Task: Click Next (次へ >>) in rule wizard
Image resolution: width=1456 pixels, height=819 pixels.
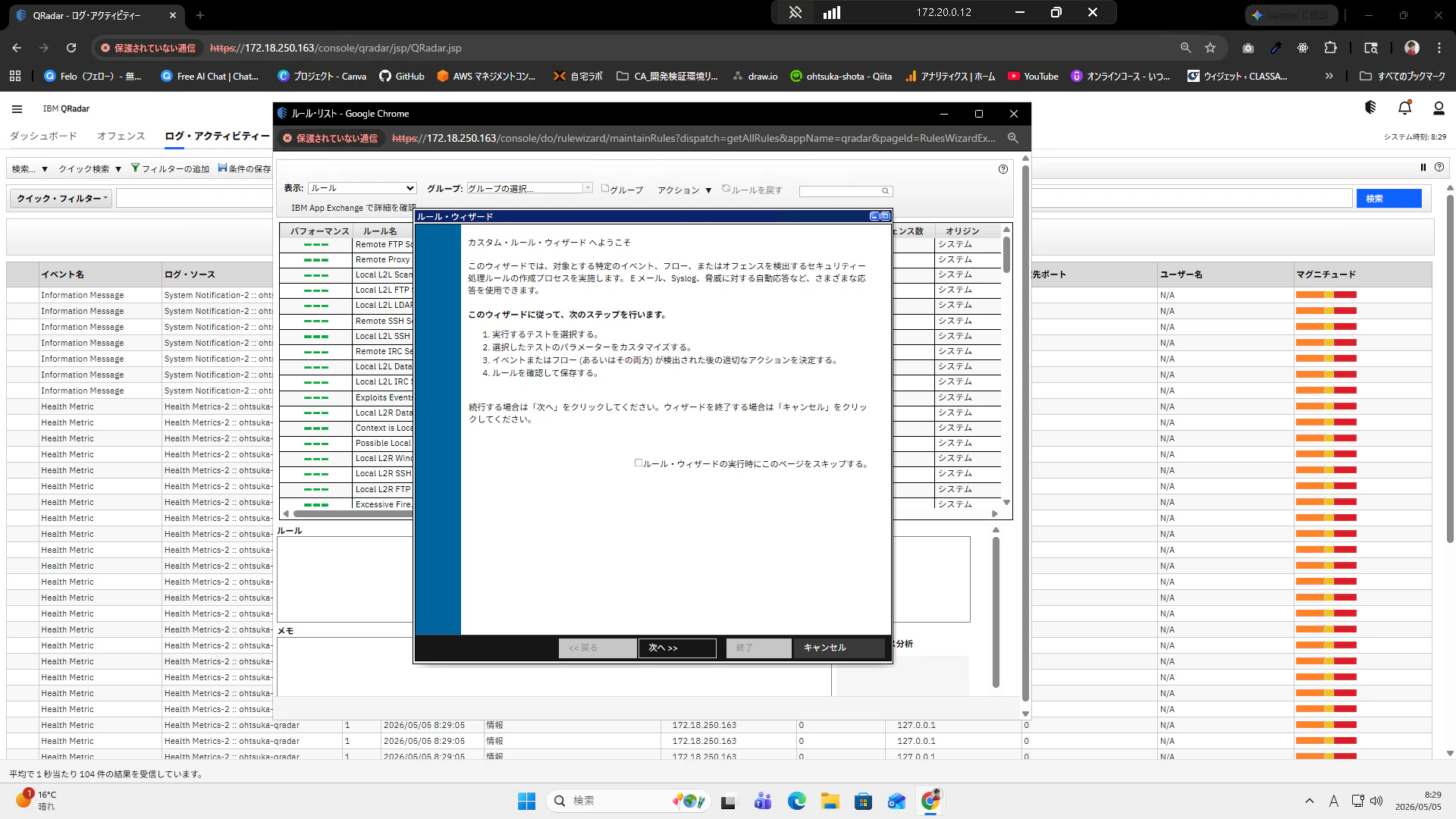Action: 677,648
